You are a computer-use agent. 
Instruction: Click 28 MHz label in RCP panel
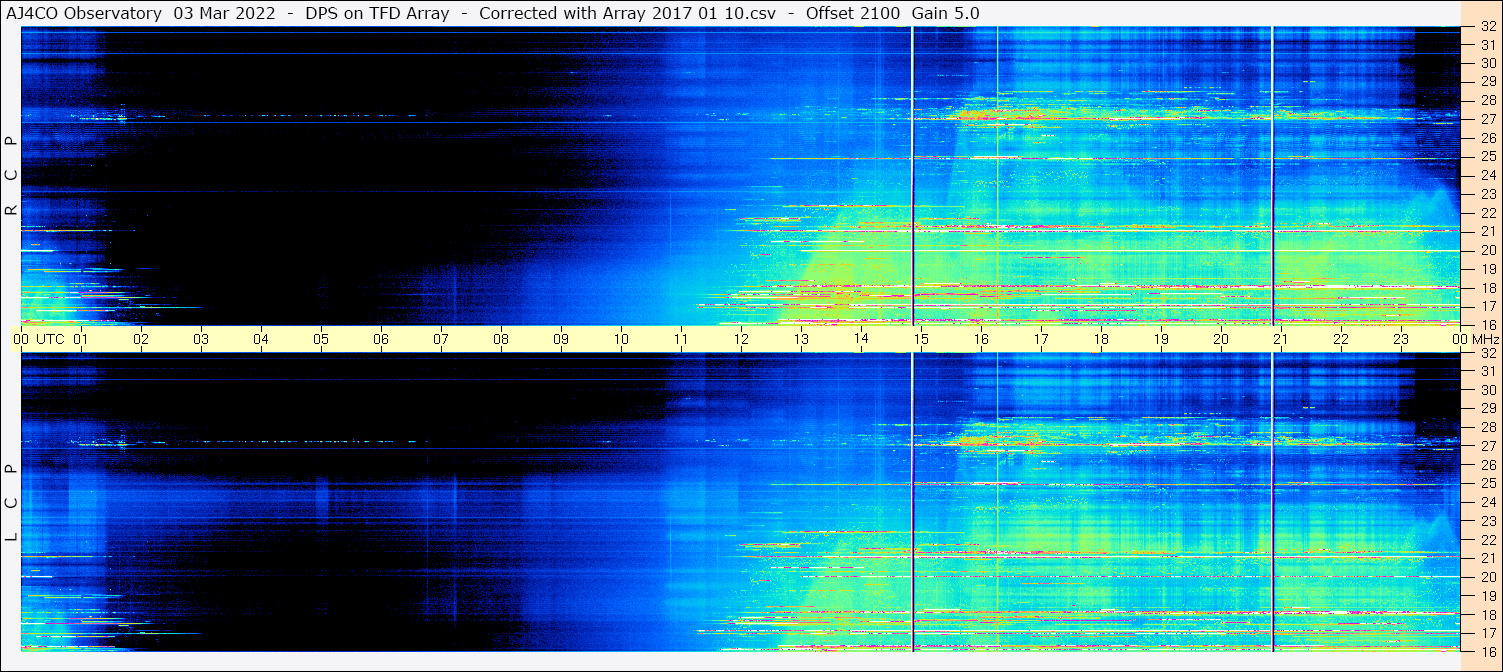point(1487,100)
